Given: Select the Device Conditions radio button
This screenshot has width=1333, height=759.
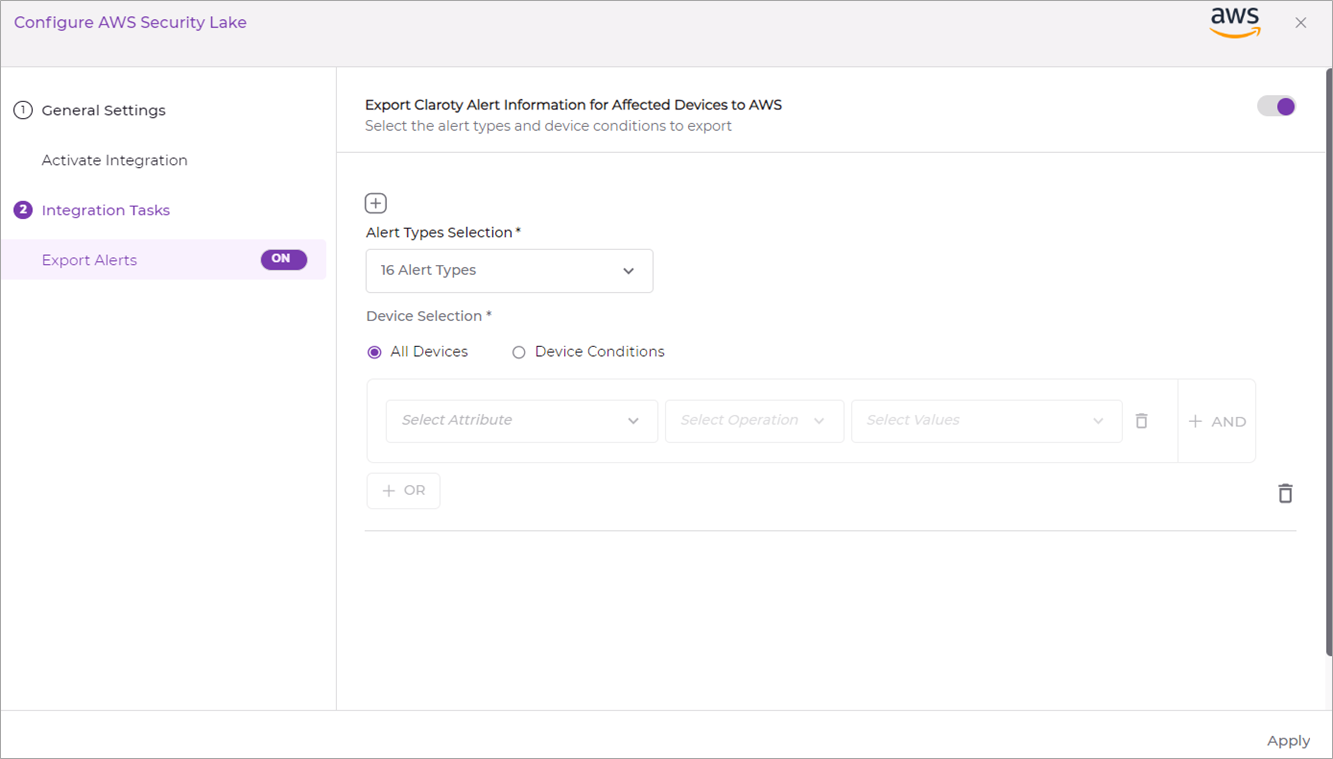Looking at the screenshot, I should 519,352.
